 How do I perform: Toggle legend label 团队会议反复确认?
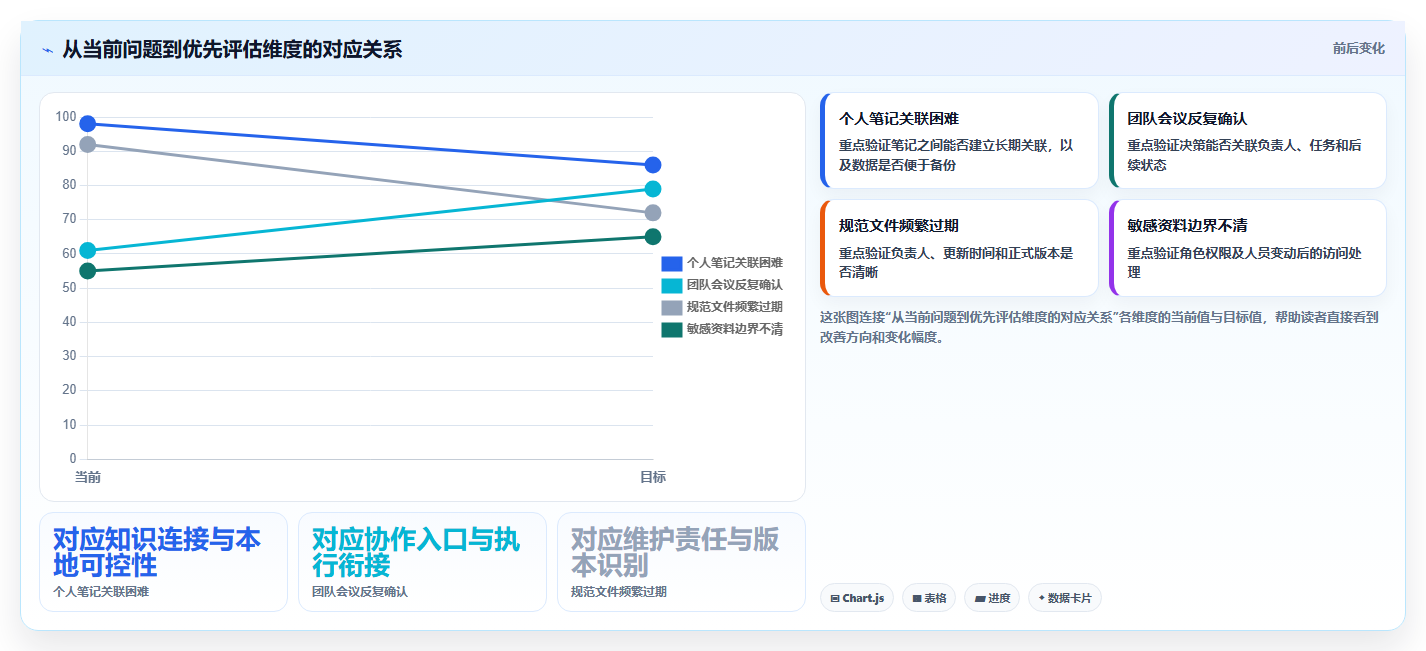[735, 285]
